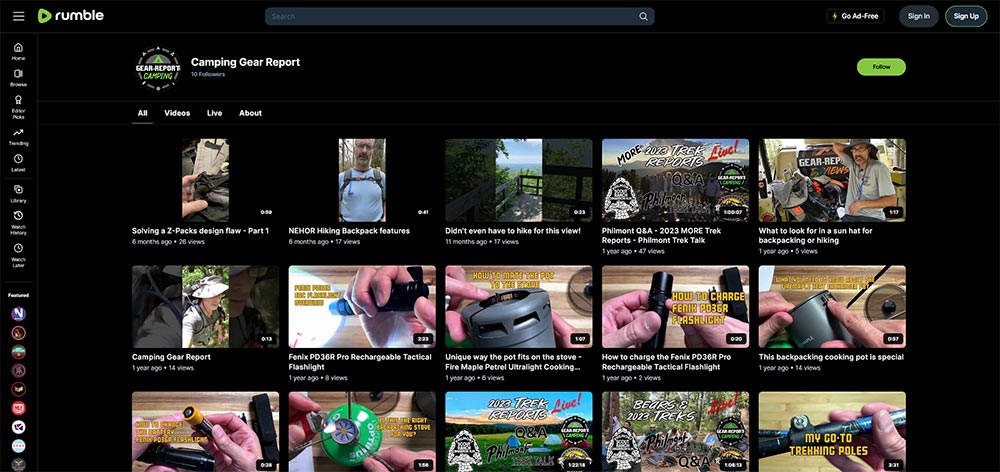The width and height of the screenshot is (1000, 472).
Task: Click the Rumble logo
Action: [70, 16]
